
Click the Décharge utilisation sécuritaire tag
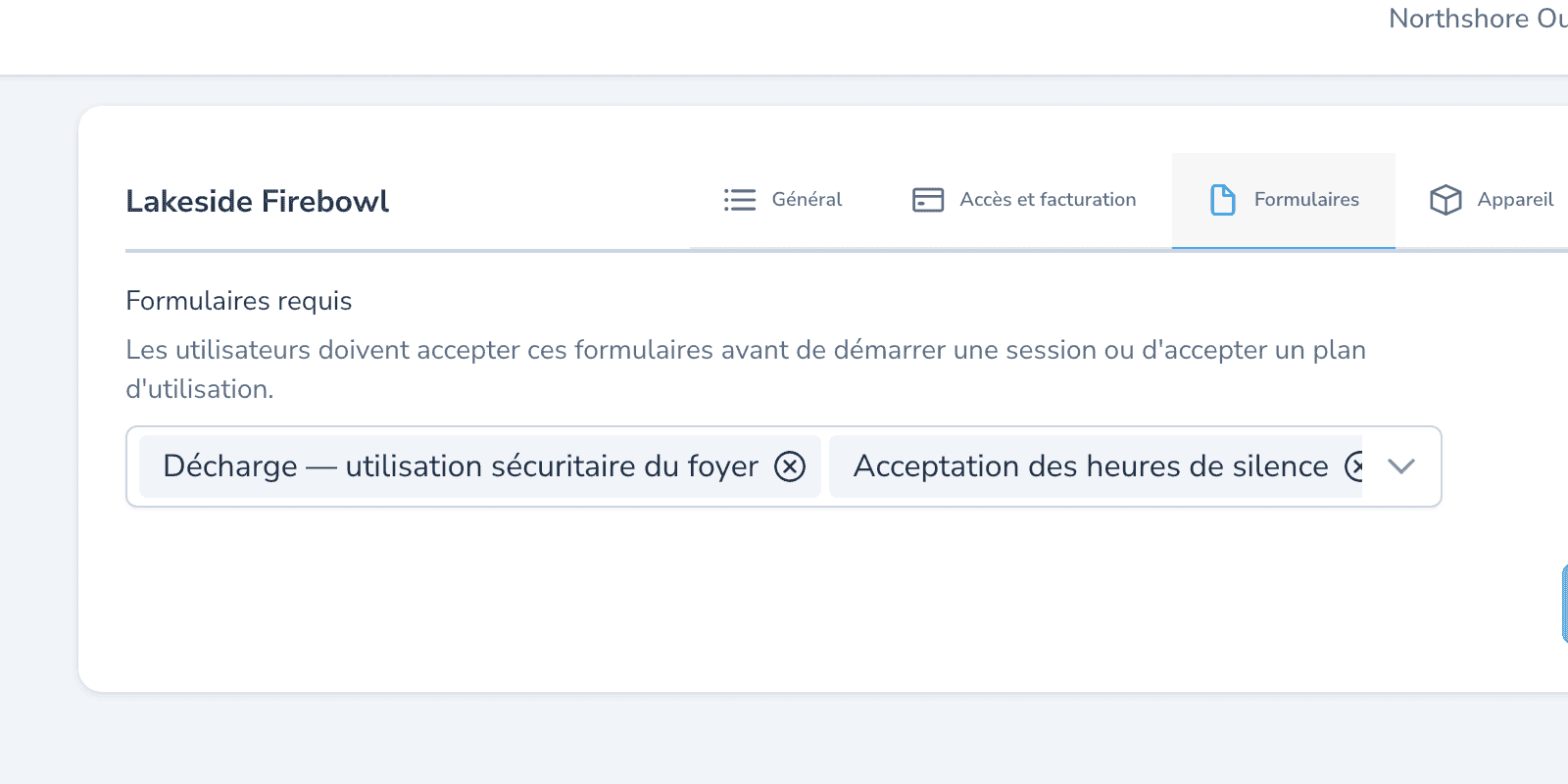tap(461, 466)
